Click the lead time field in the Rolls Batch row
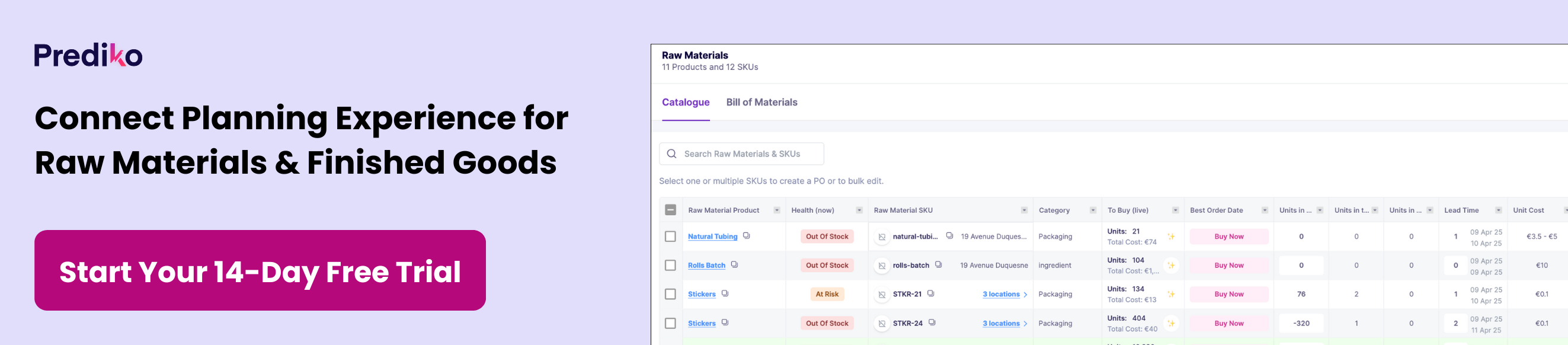1568x345 pixels. (1455, 266)
